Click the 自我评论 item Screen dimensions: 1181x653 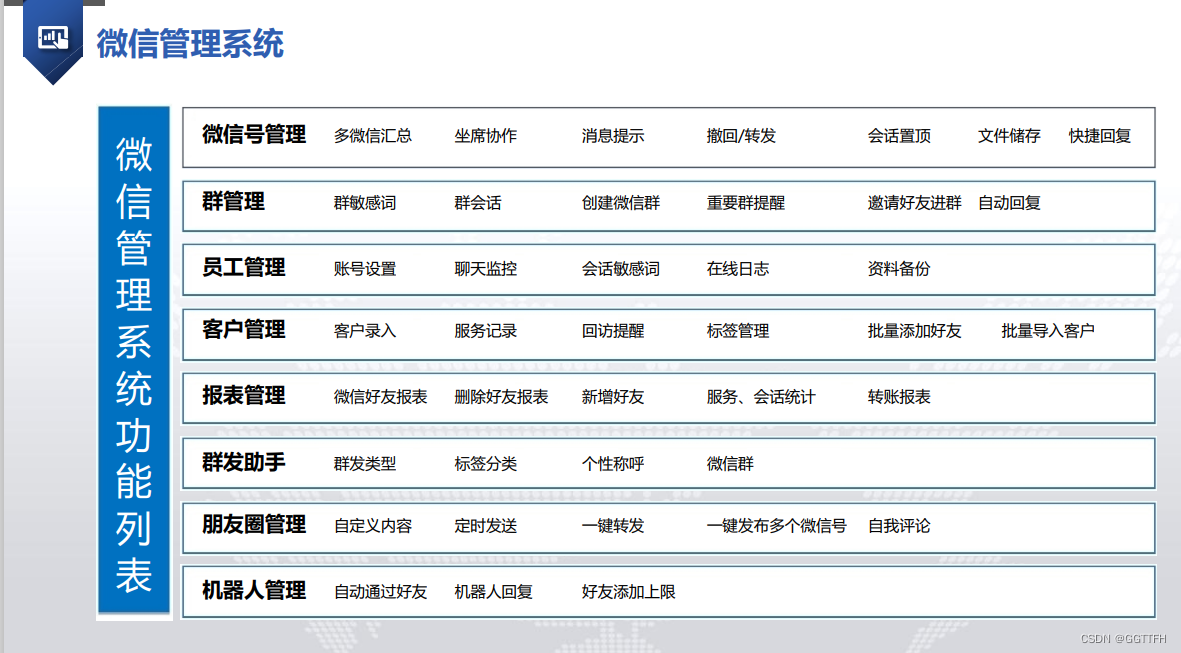coord(899,526)
